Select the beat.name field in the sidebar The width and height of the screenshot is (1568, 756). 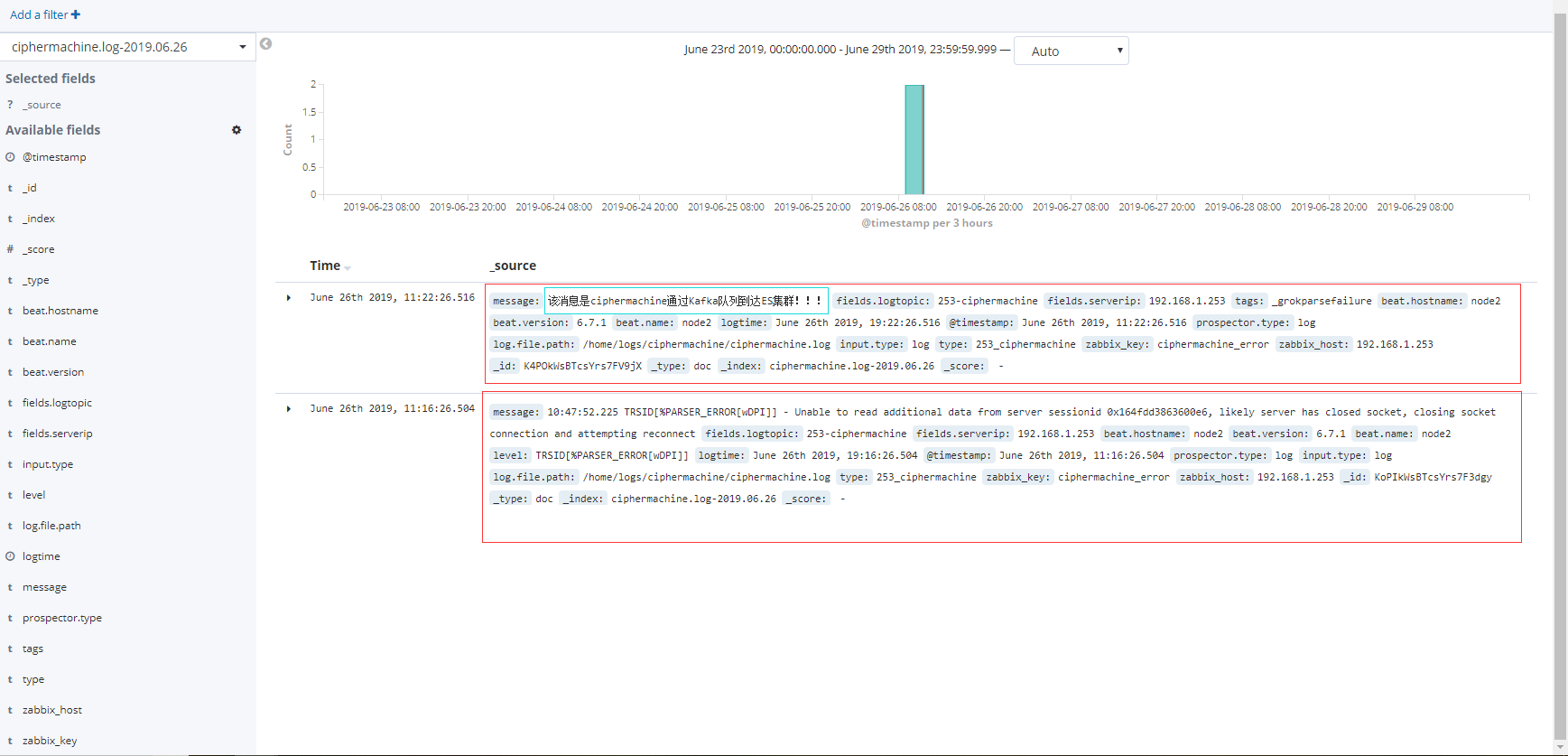(x=50, y=341)
